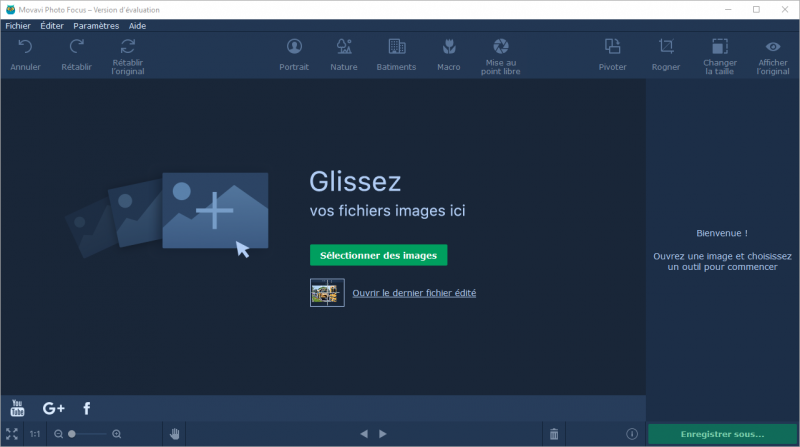
Task: Select the Portrait focus tool
Action: [294, 47]
